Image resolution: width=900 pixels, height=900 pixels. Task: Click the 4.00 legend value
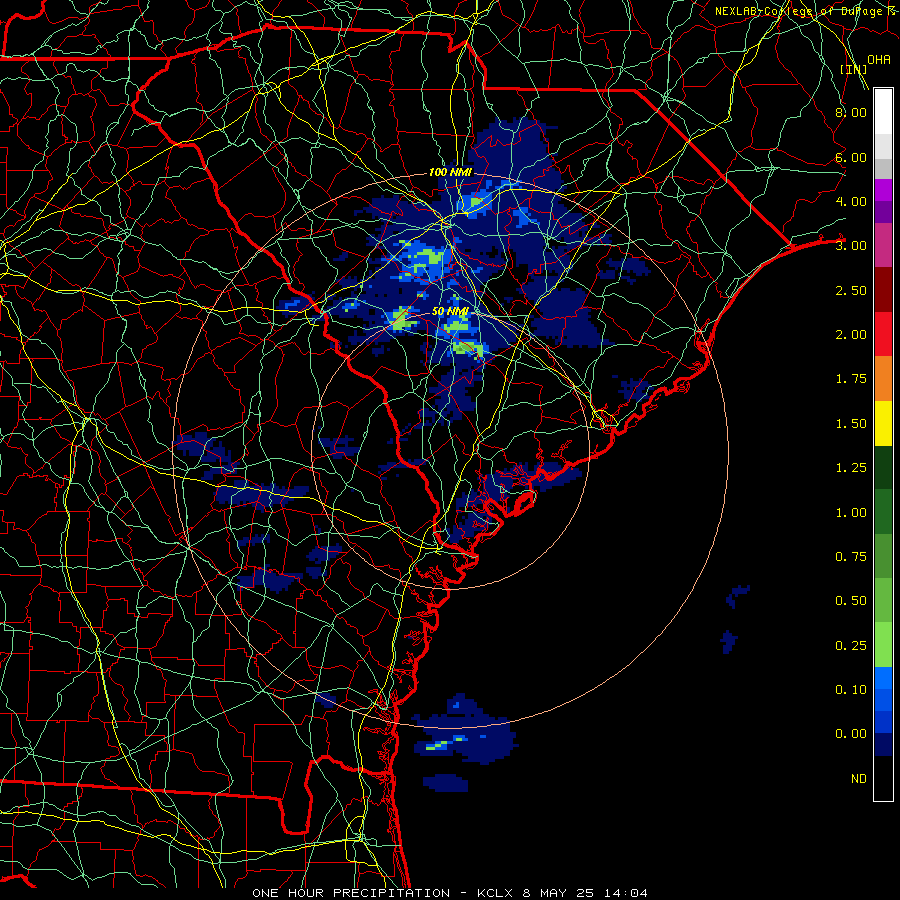[x=851, y=201]
